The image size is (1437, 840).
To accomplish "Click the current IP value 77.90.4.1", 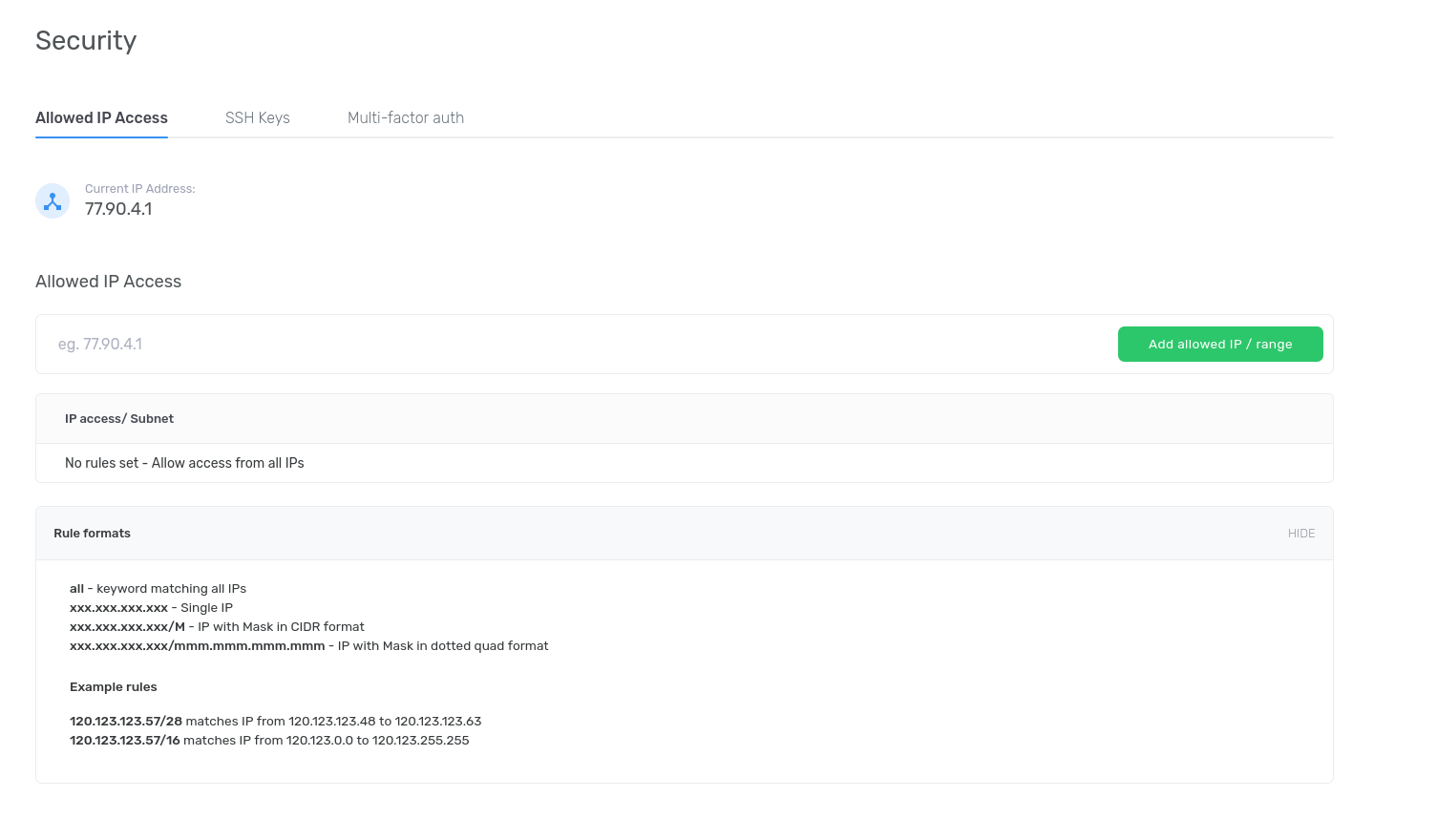I will 118,209.
